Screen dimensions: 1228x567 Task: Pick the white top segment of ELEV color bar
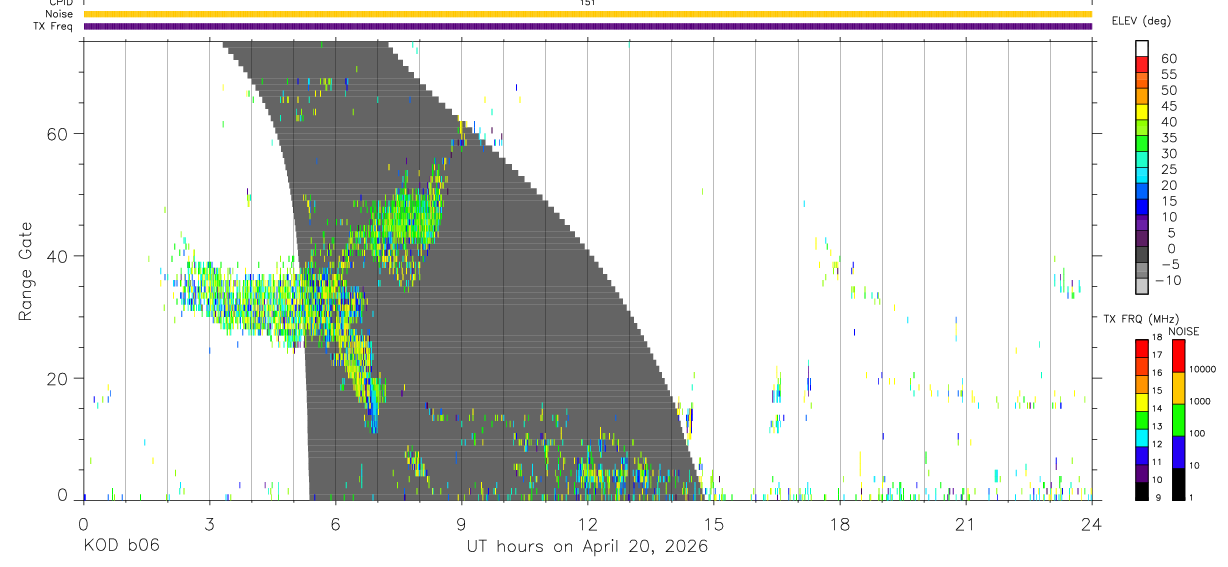tap(1142, 48)
